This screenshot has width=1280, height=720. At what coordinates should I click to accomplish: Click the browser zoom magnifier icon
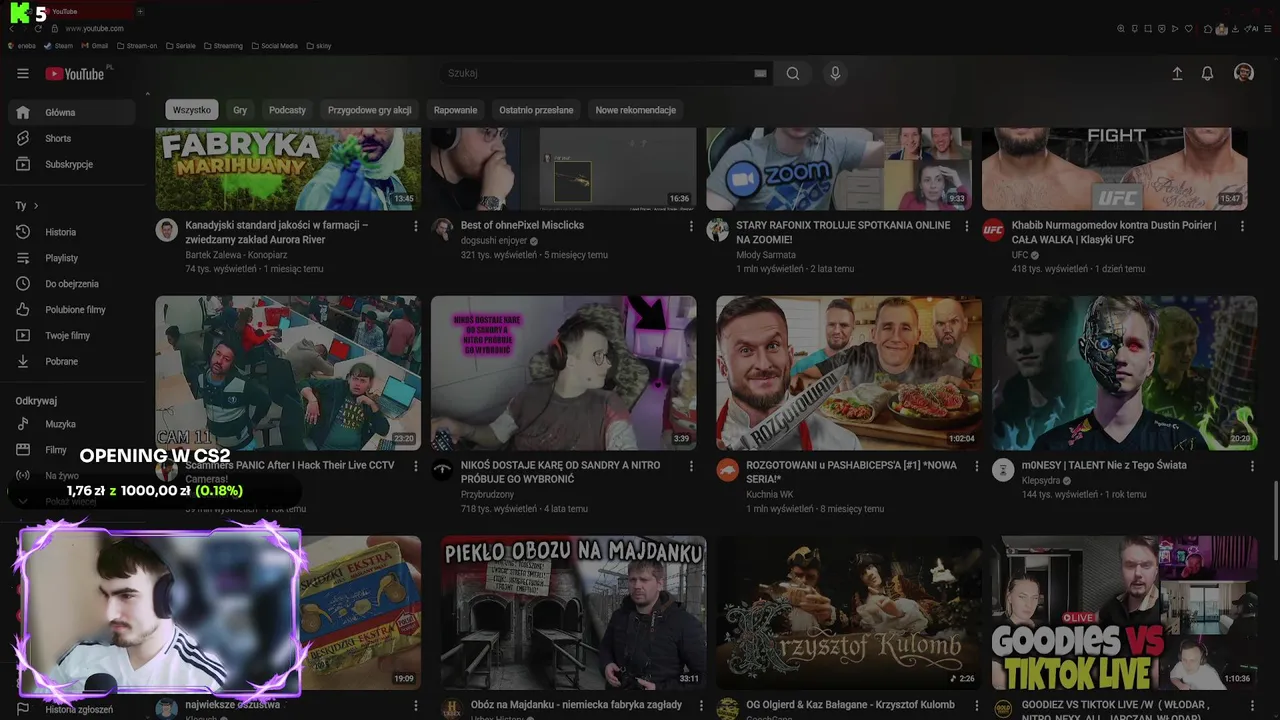(x=1121, y=28)
